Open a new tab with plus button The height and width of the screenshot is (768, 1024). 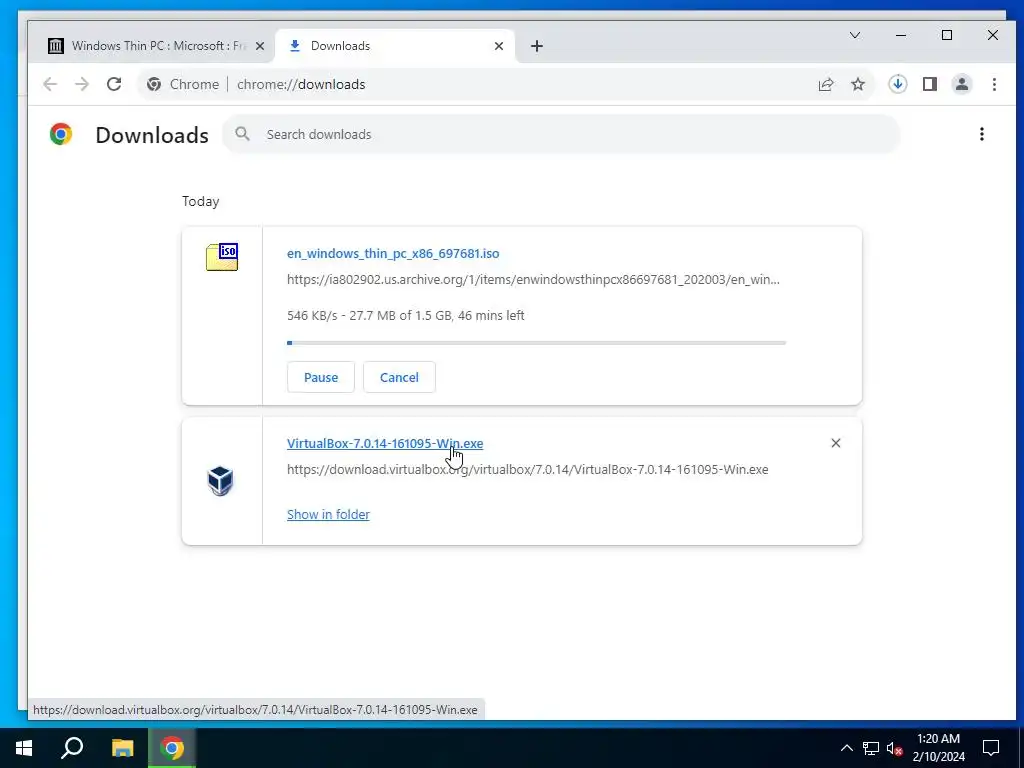[537, 46]
